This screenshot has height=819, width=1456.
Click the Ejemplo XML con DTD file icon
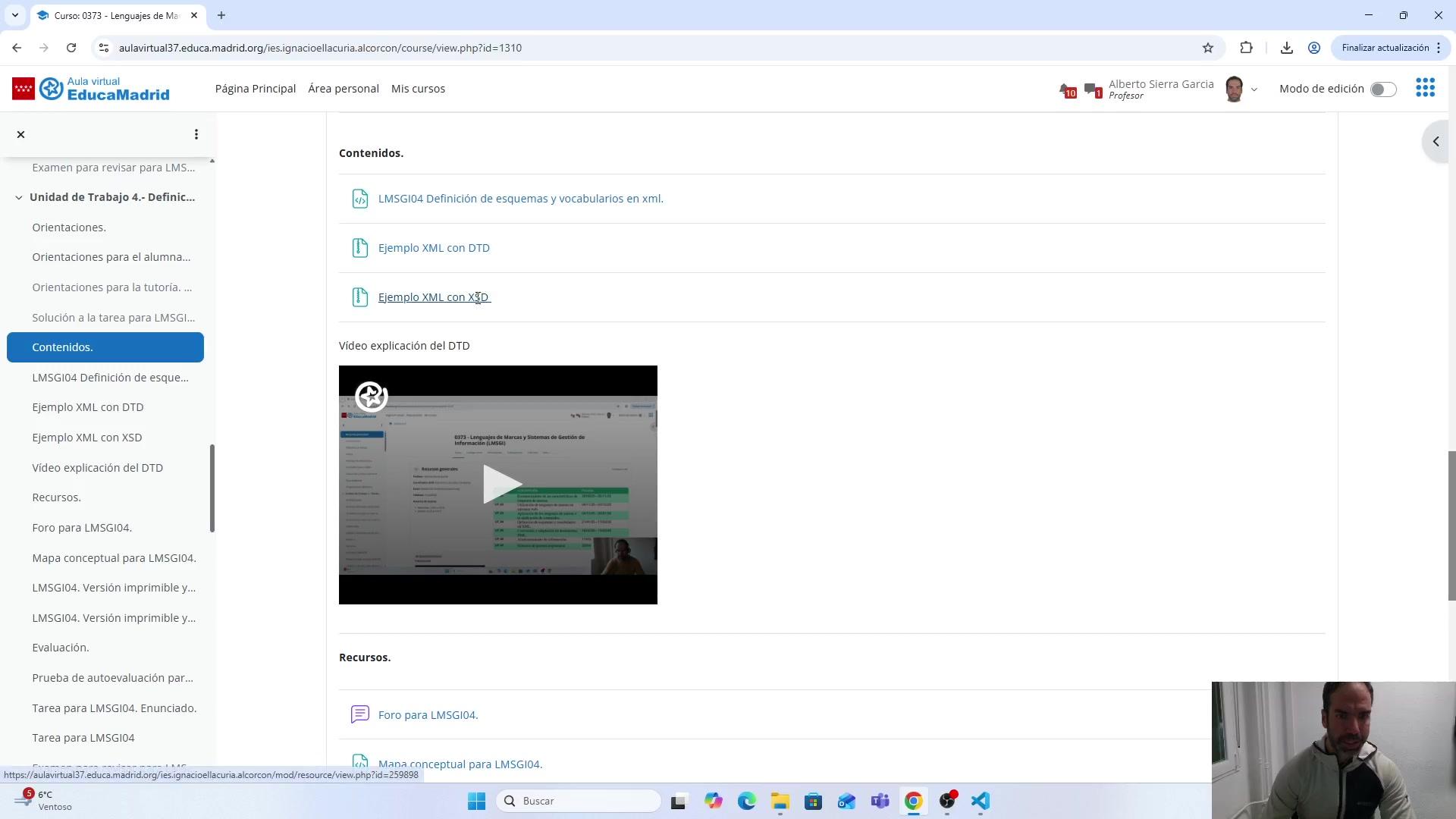360,248
